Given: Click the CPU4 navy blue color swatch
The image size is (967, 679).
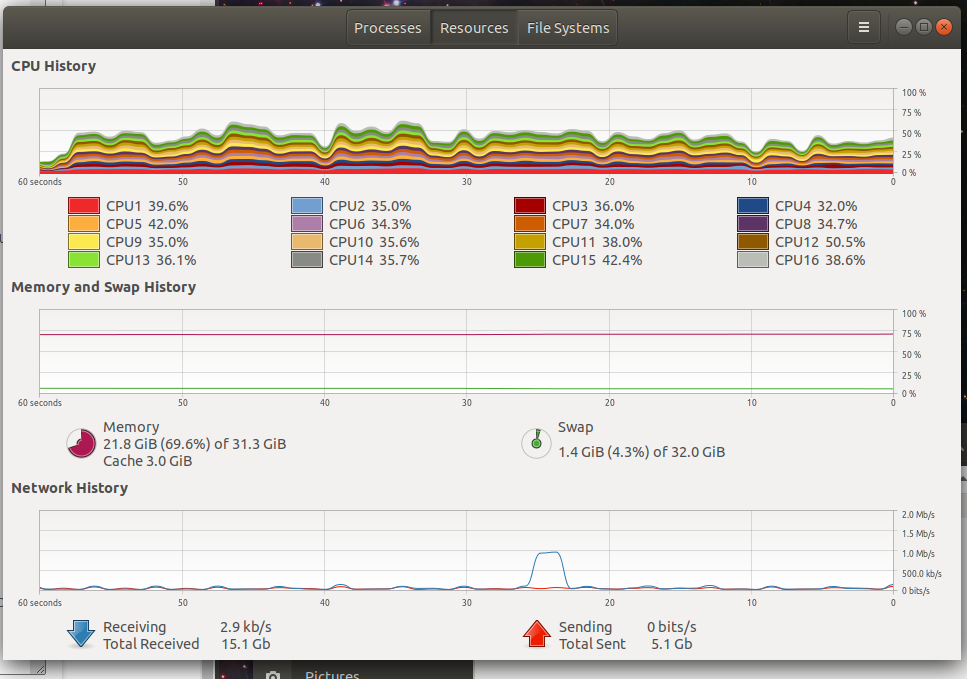Looking at the screenshot, I should pyautogui.click(x=753, y=206).
